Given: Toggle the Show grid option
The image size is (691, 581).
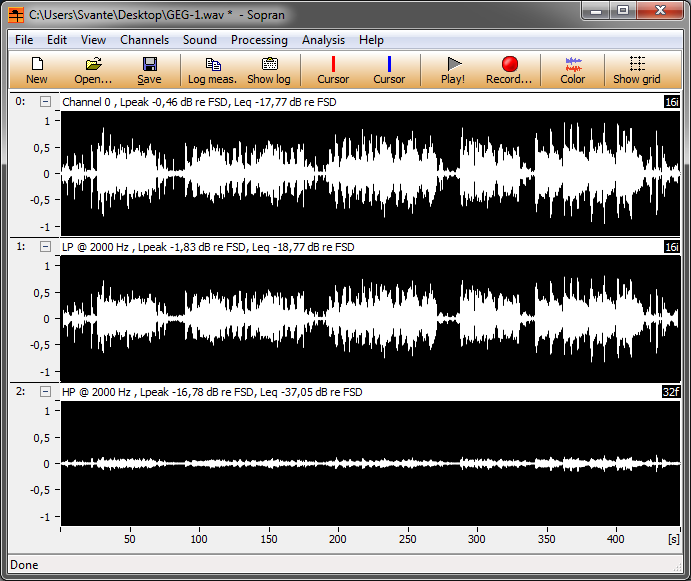Looking at the screenshot, I should click(637, 70).
